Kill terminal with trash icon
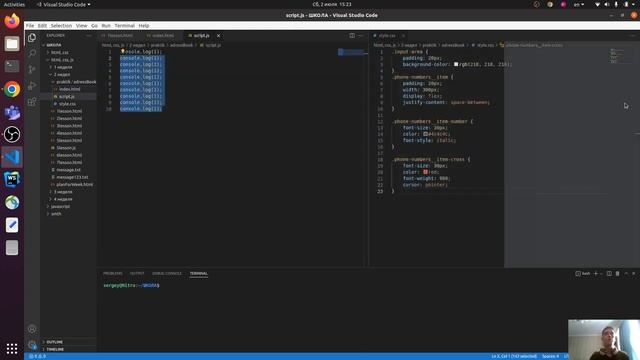640x360 pixels. click(617, 273)
